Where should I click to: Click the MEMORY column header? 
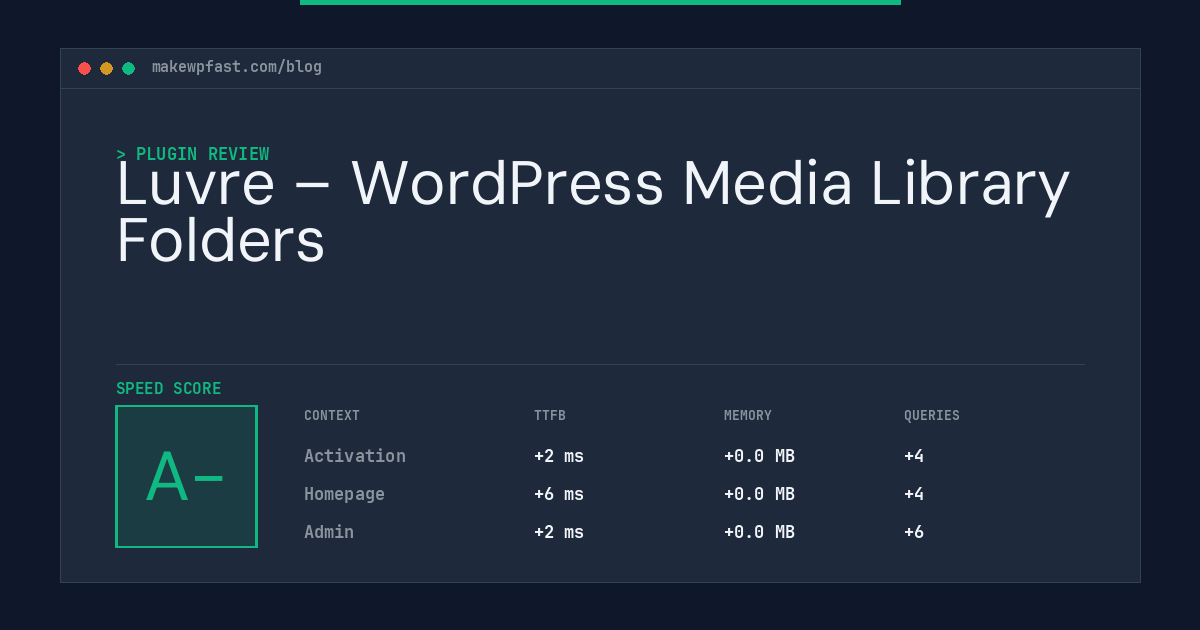point(748,416)
